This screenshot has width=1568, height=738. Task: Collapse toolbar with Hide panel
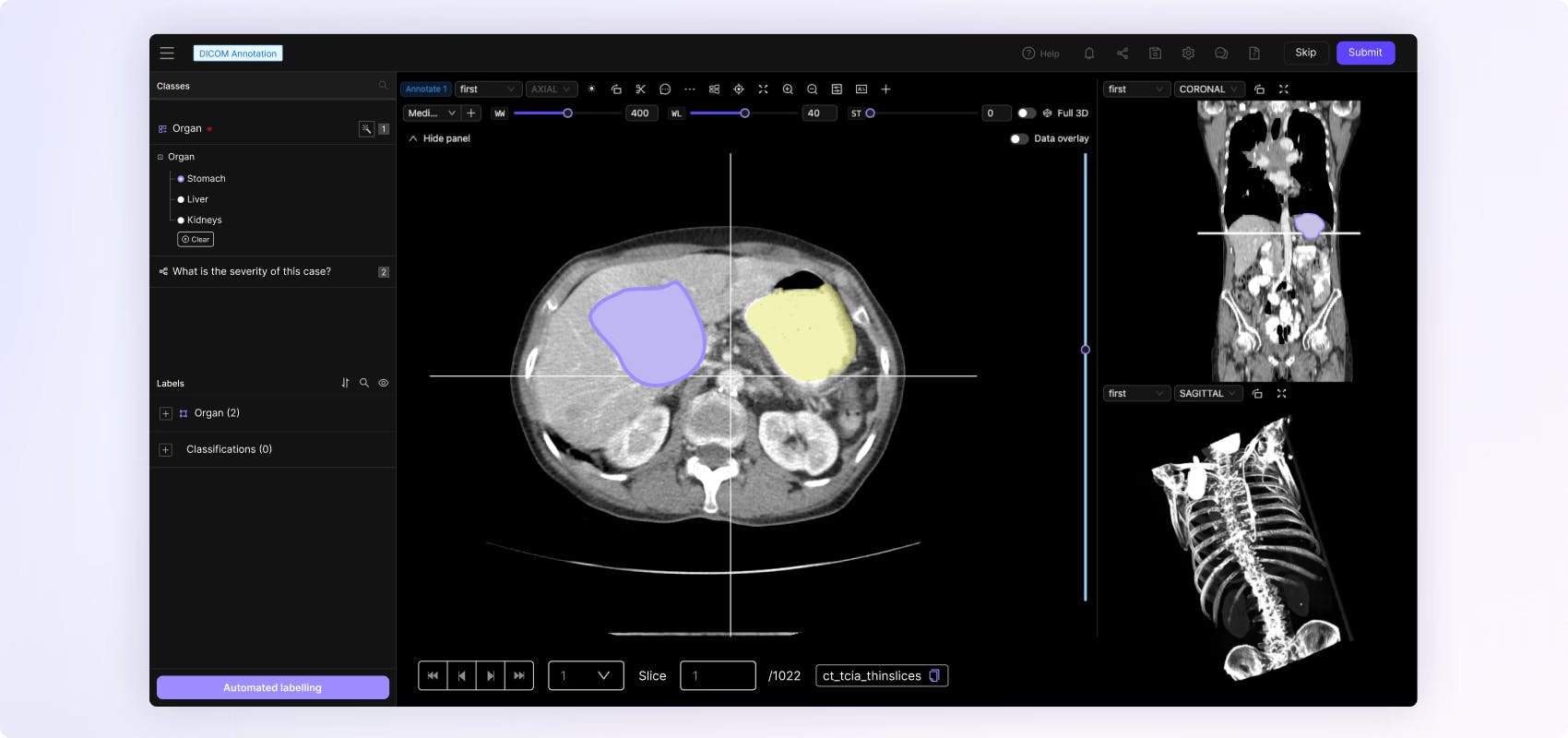[x=439, y=138]
